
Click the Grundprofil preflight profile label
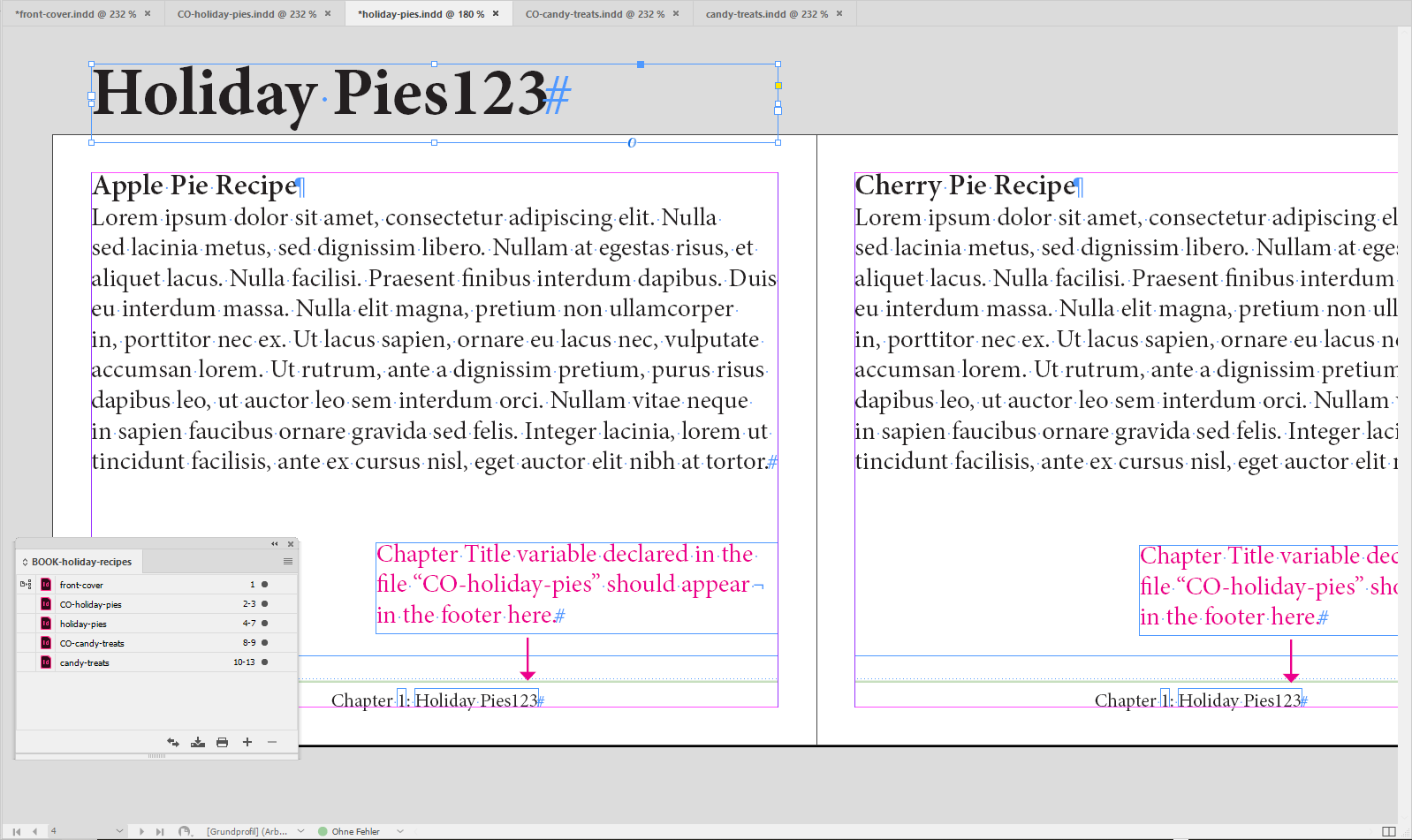(247, 831)
